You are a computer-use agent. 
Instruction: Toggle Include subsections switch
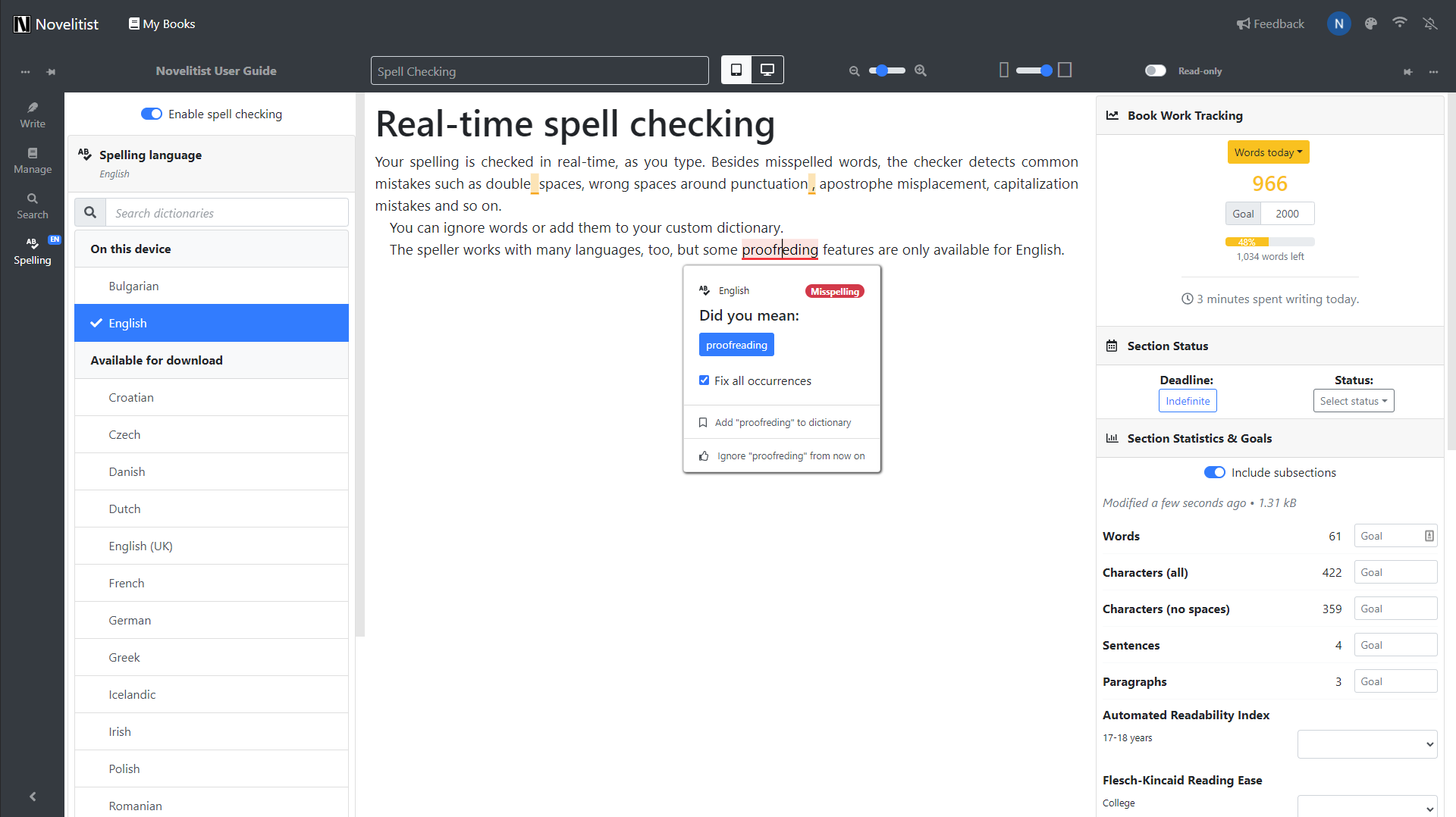1214,472
